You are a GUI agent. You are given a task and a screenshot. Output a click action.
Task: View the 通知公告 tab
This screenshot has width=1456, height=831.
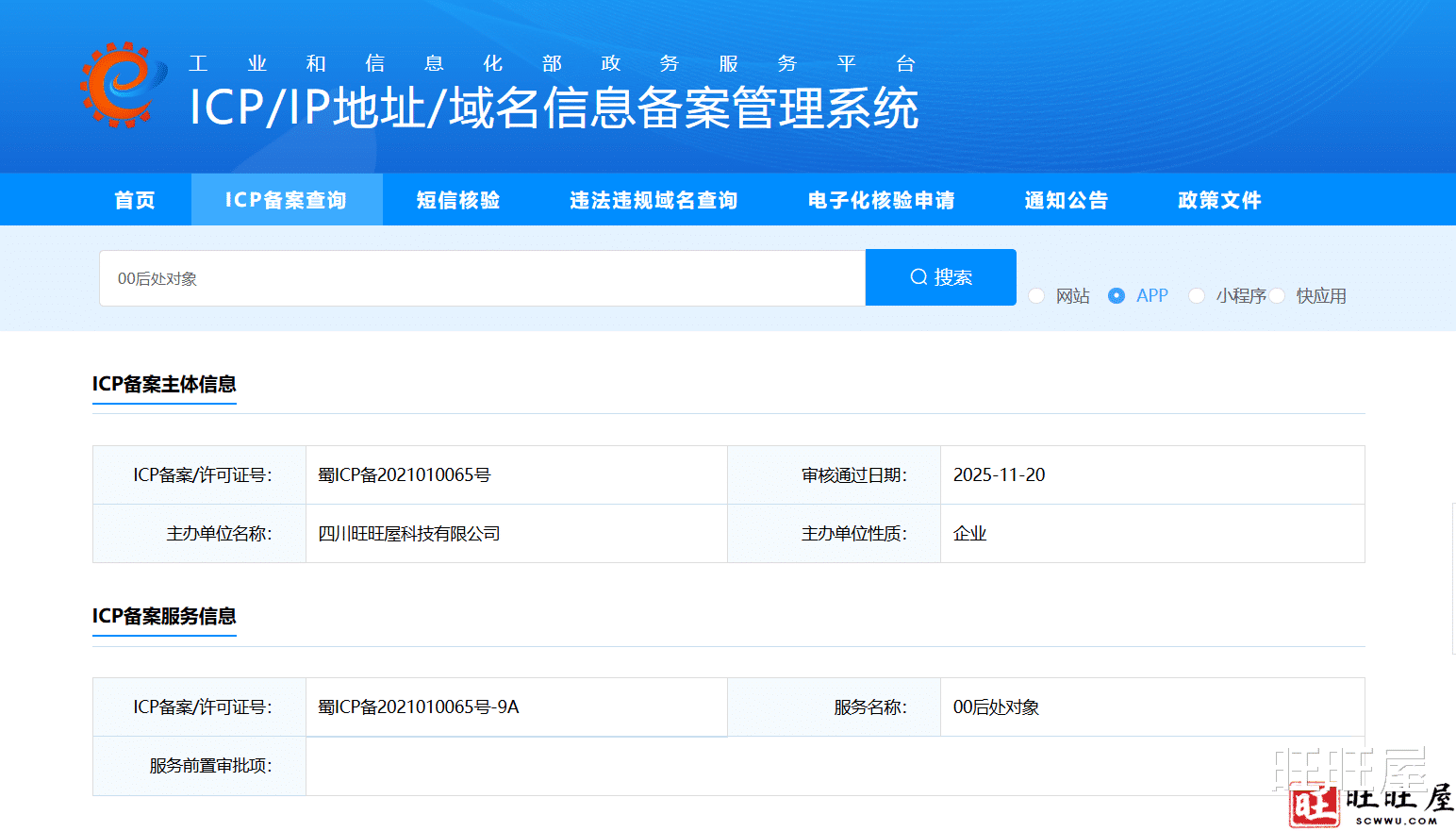[1067, 200]
